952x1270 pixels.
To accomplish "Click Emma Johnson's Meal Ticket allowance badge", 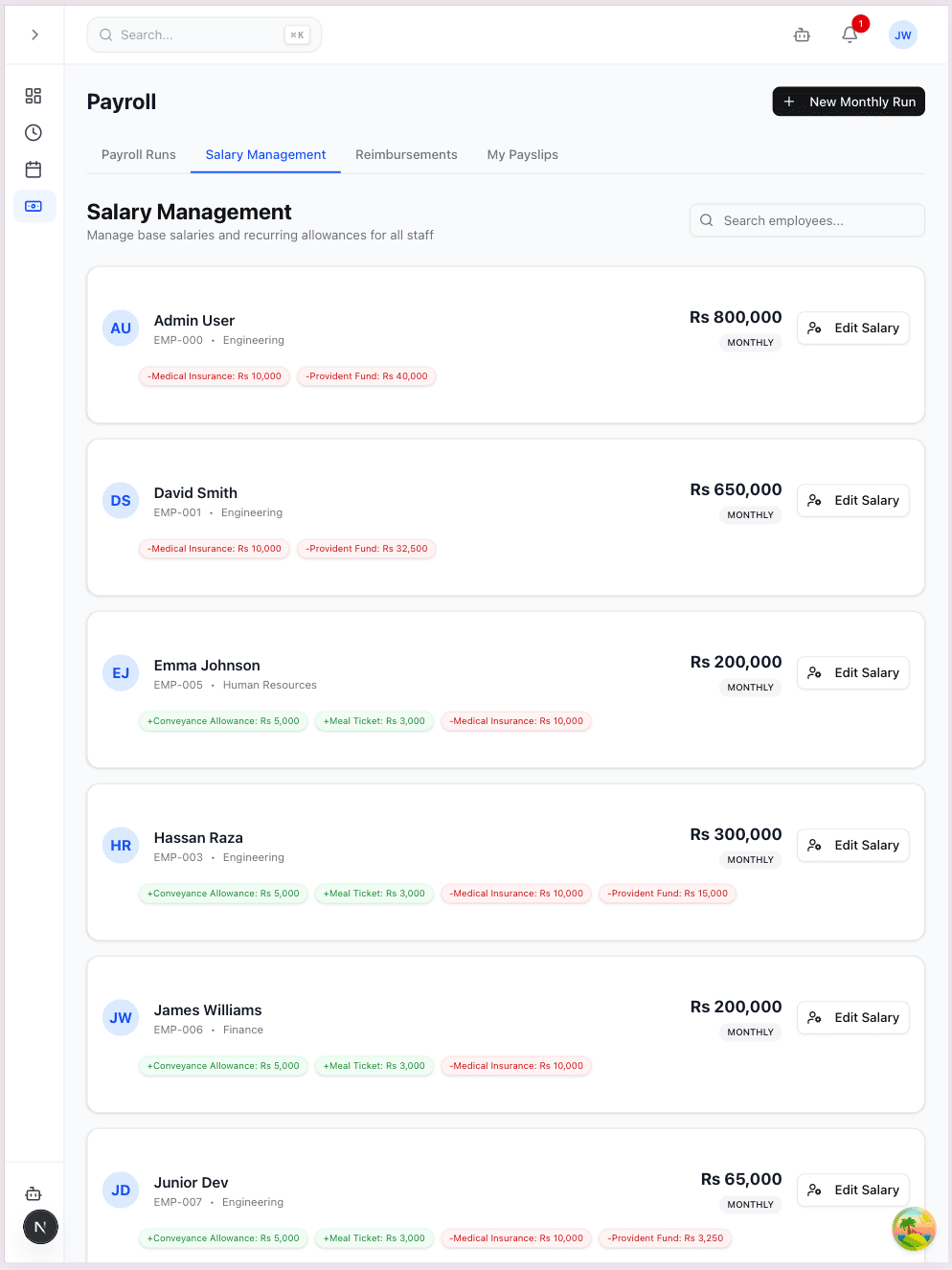I will point(374,721).
